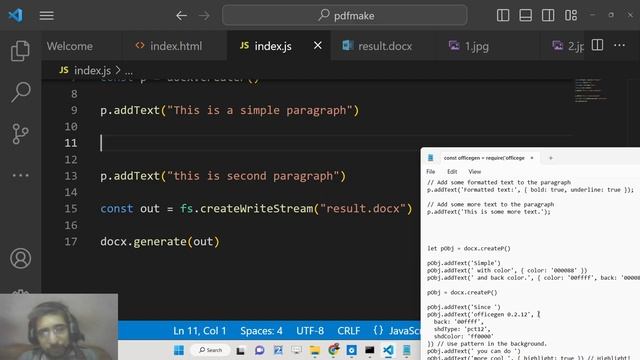Click the VS Code logo in the title bar

[16, 16]
